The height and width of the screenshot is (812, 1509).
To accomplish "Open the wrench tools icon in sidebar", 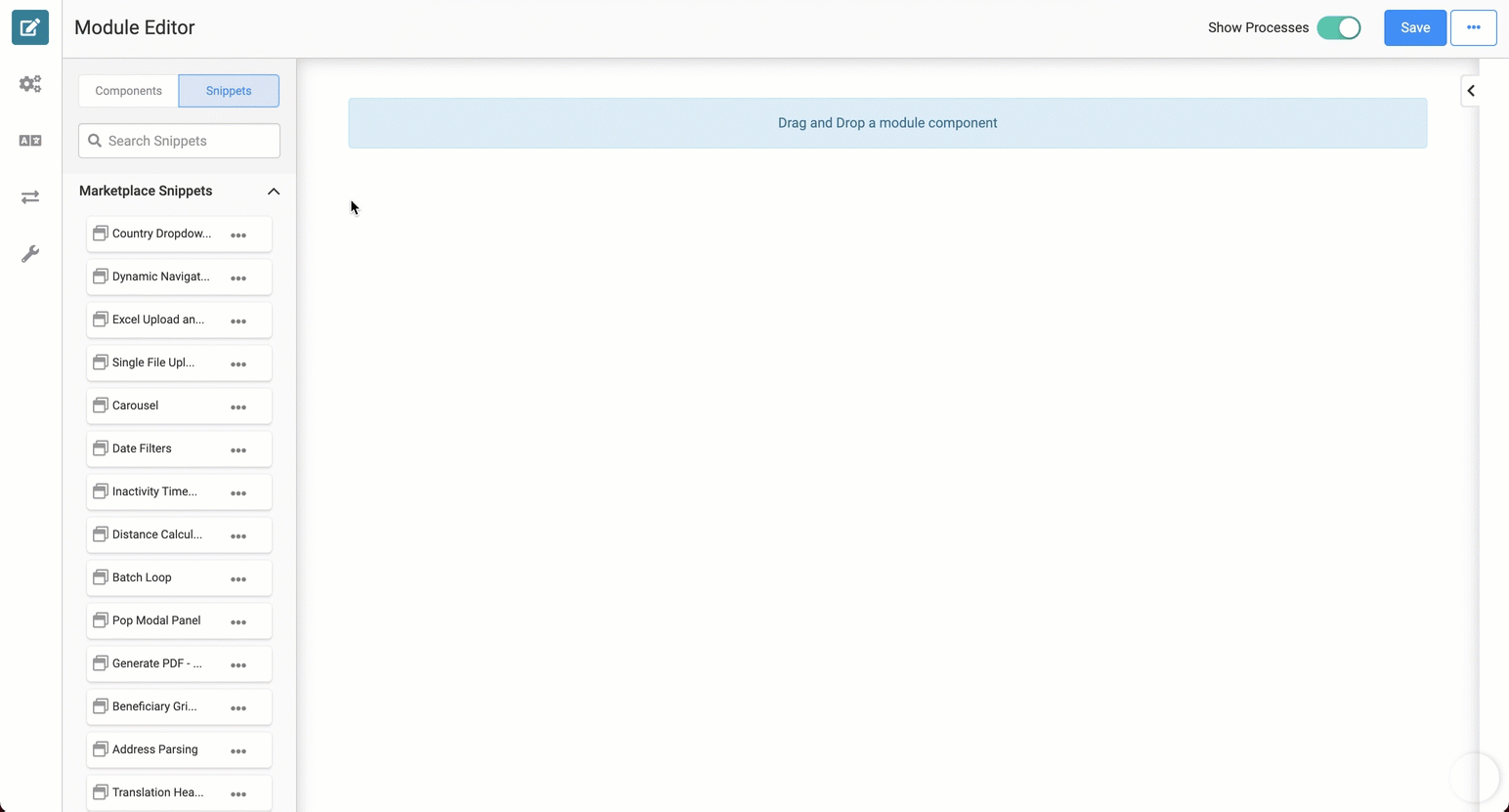I will click(30, 254).
